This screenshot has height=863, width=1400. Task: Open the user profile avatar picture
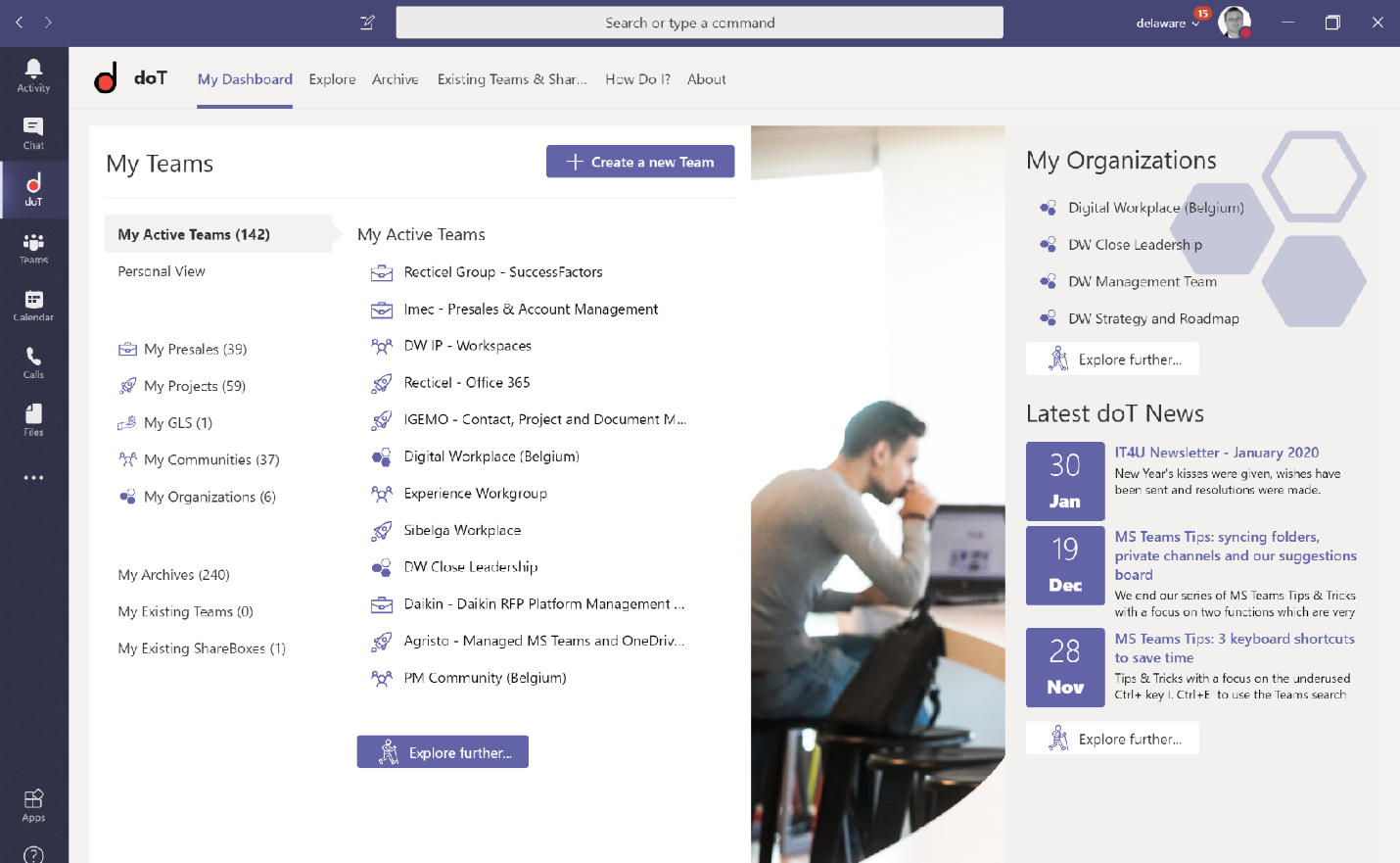point(1234,23)
